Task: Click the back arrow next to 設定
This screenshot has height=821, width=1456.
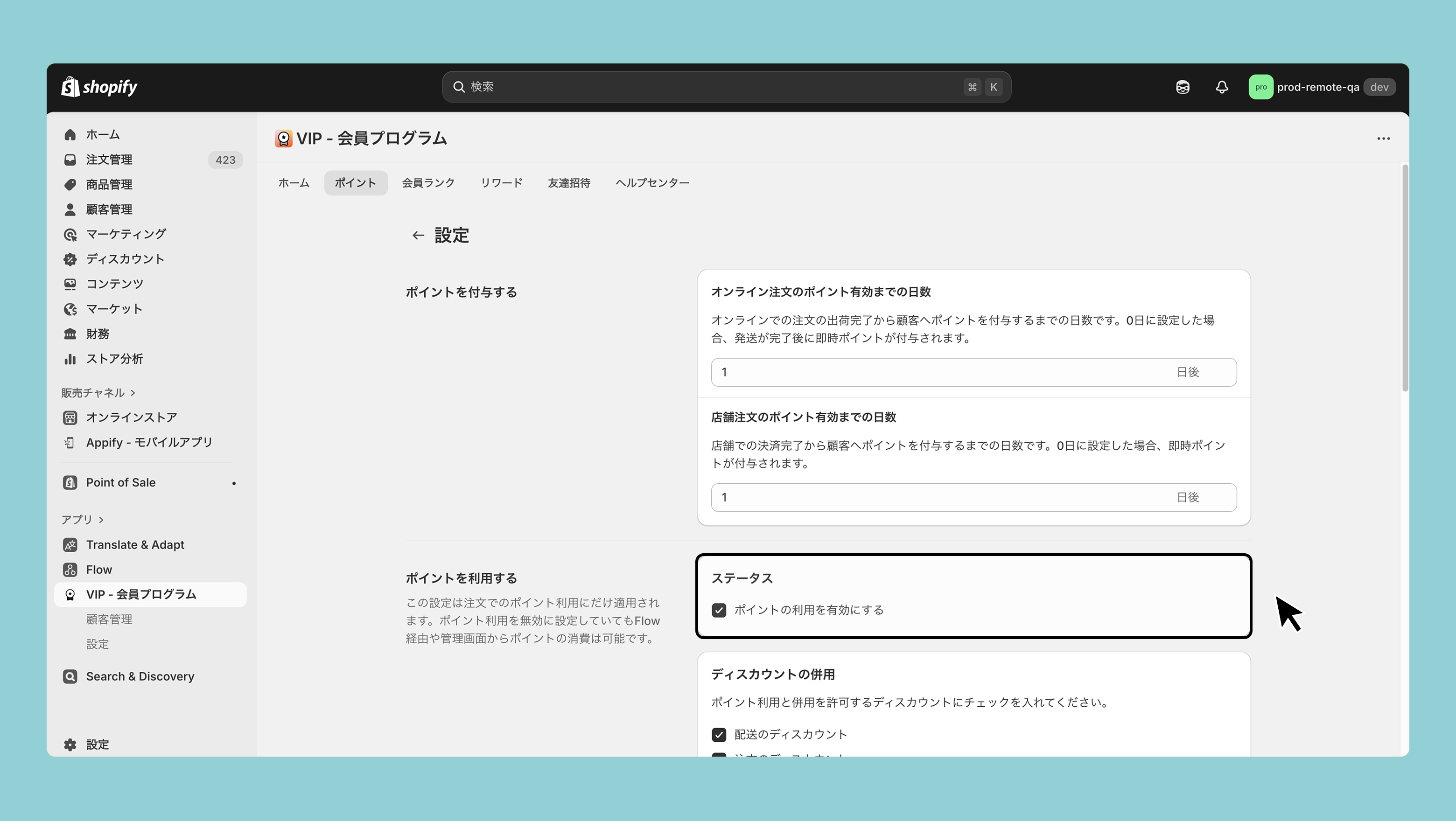Action: click(418, 236)
